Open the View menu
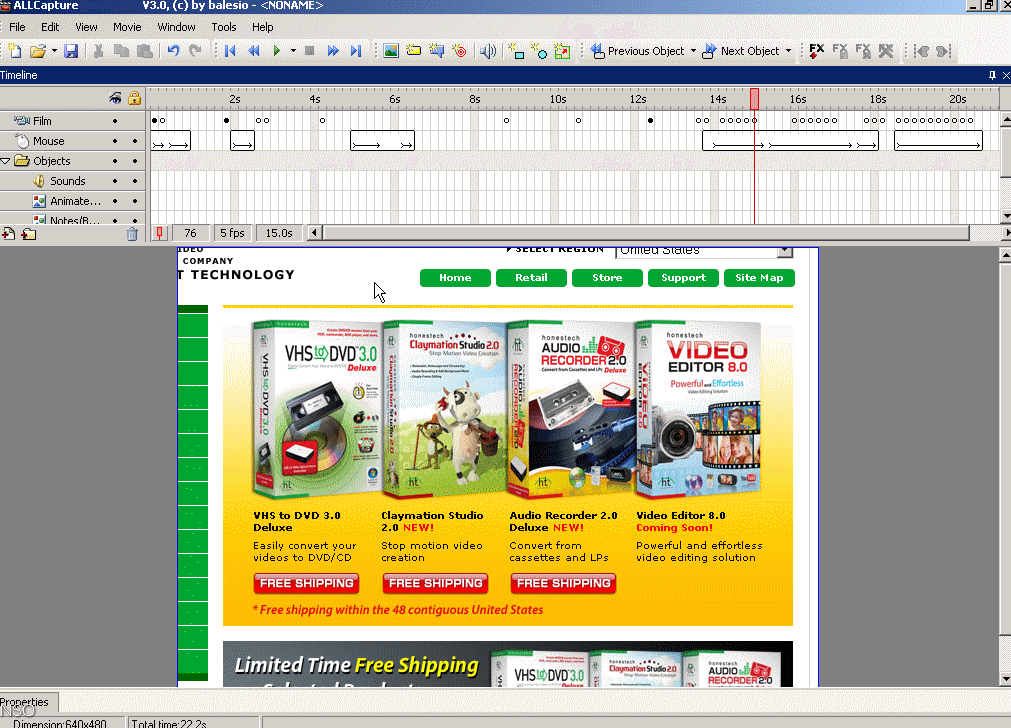This screenshot has width=1011, height=728. [86, 27]
